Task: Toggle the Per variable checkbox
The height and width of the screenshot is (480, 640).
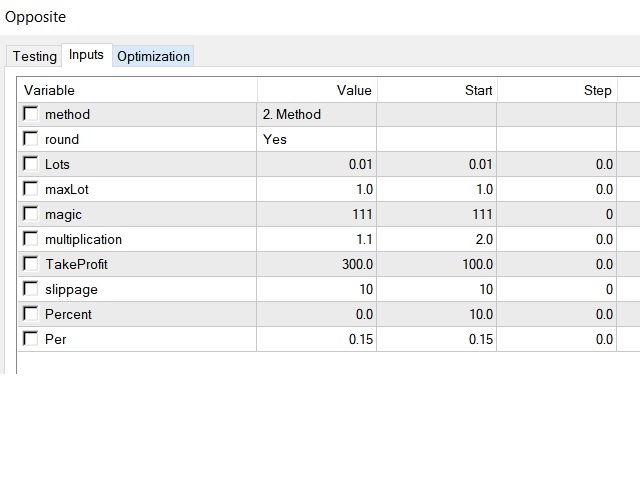Action: click(31, 340)
